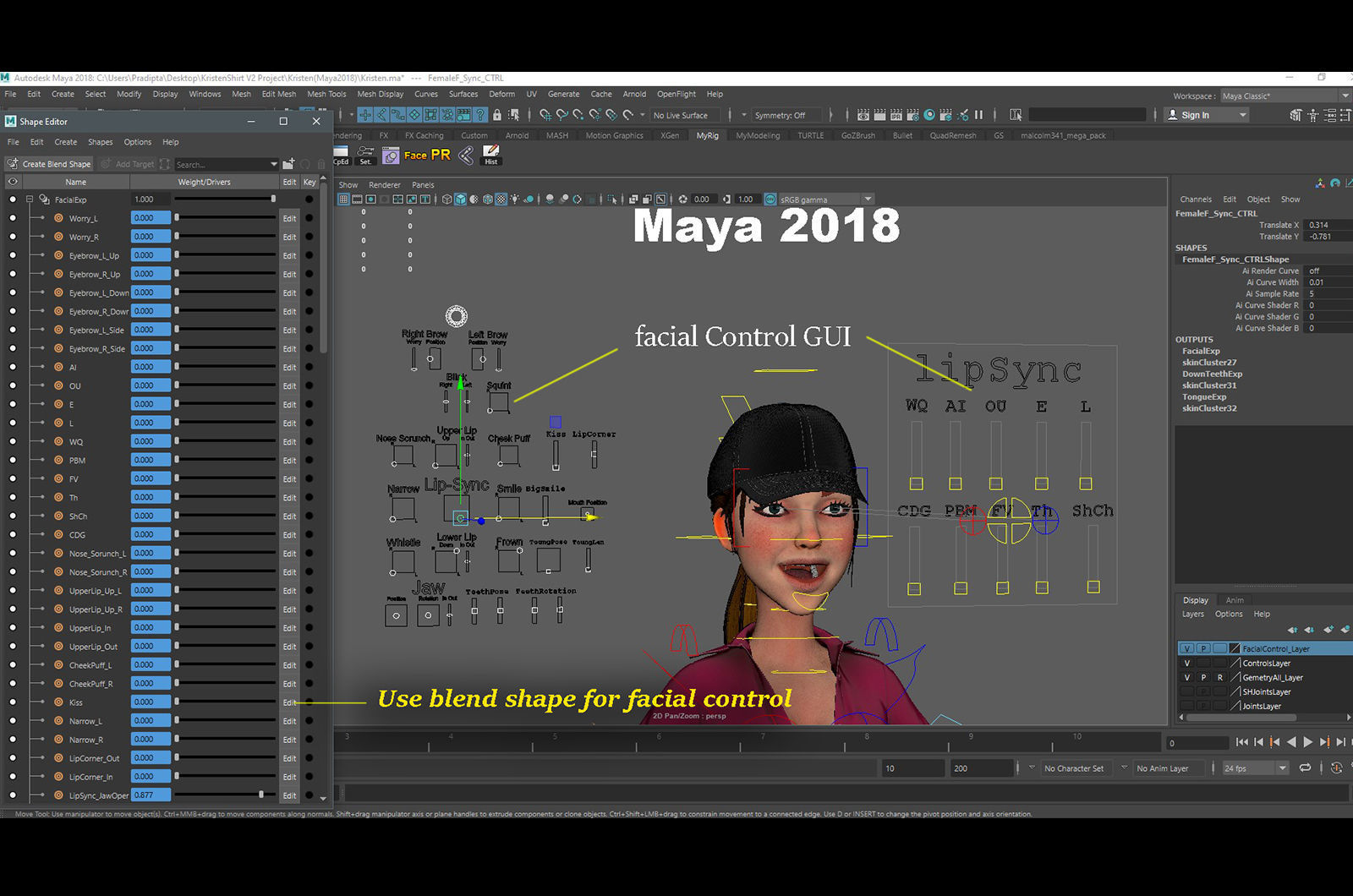Open the Sign In dropdown arrow
This screenshot has width=1353, height=896.
click(x=1242, y=115)
